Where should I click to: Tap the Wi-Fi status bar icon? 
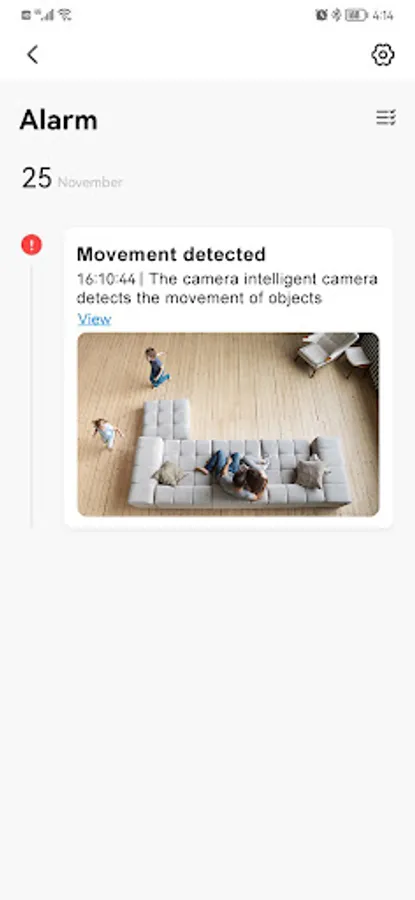[65, 15]
